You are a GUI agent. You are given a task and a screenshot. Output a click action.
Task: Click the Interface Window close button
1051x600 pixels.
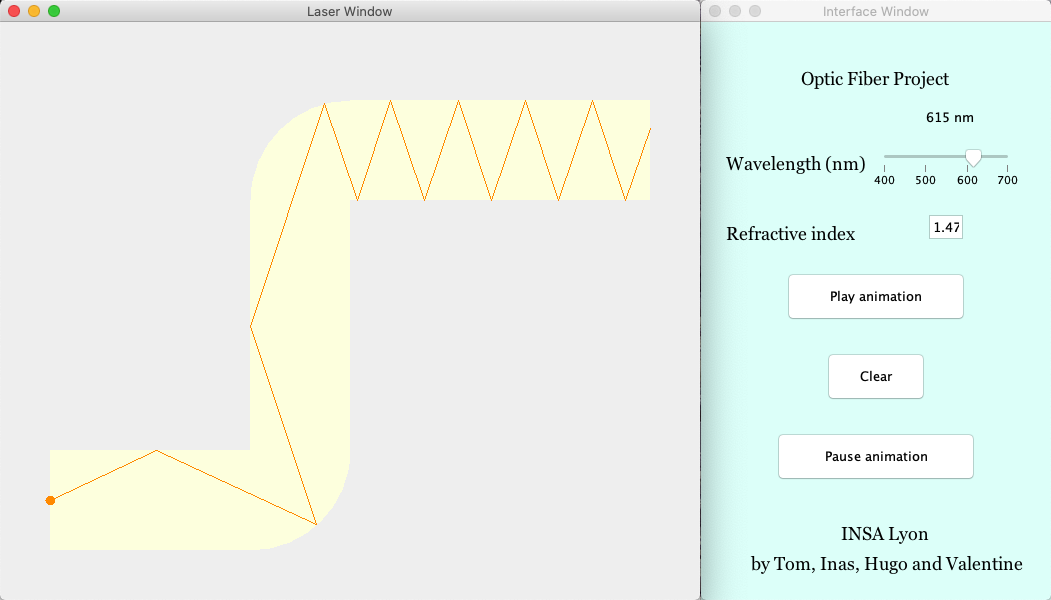coord(715,11)
